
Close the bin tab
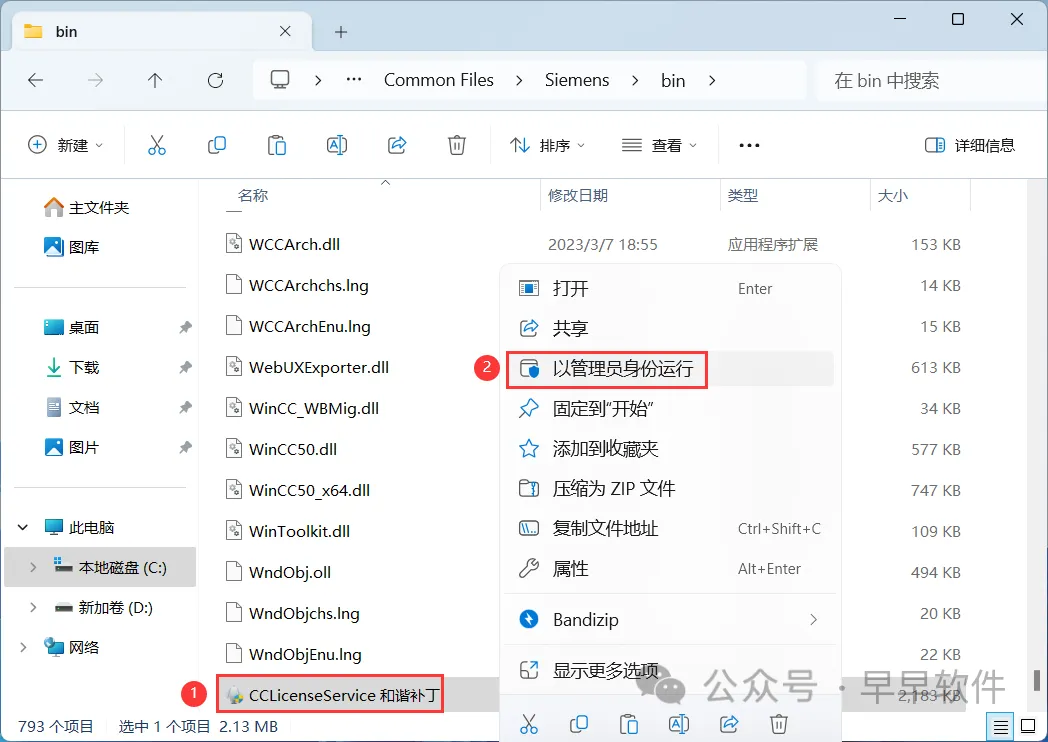285,31
